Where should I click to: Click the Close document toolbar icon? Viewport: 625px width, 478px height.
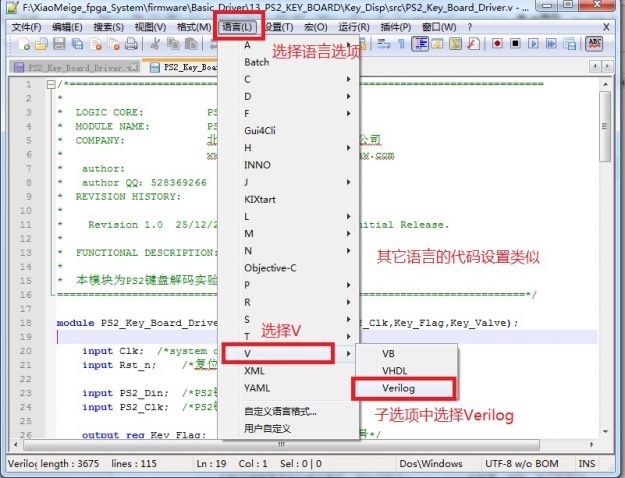(x=96, y=44)
